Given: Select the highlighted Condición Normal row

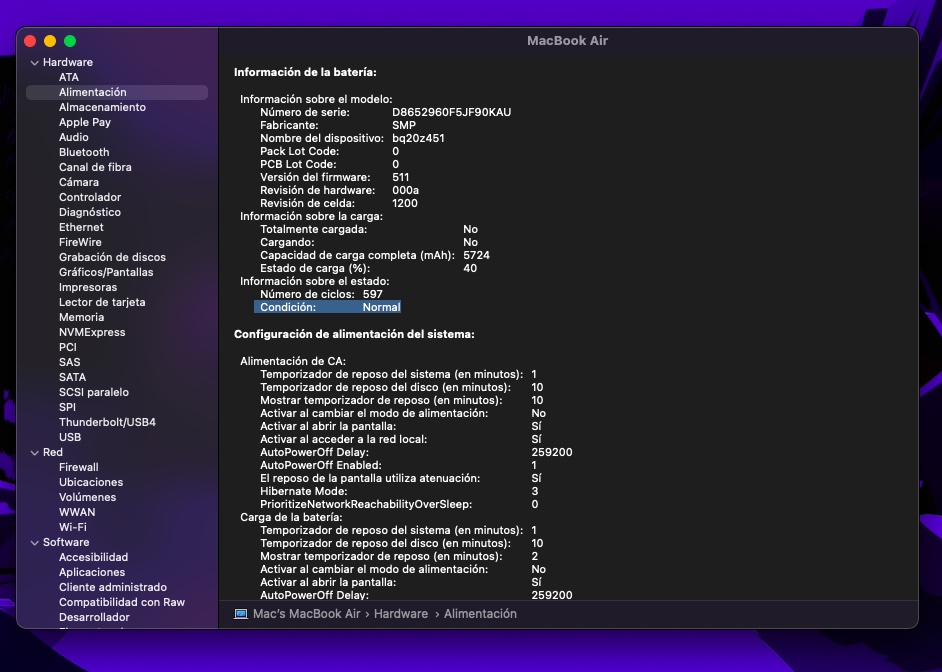Looking at the screenshot, I should pos(328,307).
